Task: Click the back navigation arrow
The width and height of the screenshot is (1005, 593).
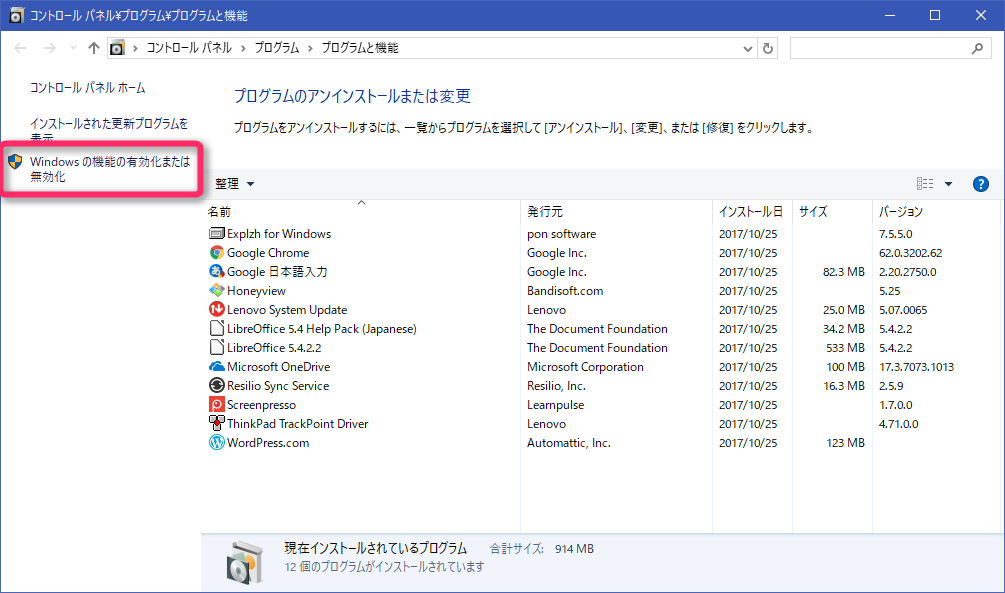Action: 21,48
